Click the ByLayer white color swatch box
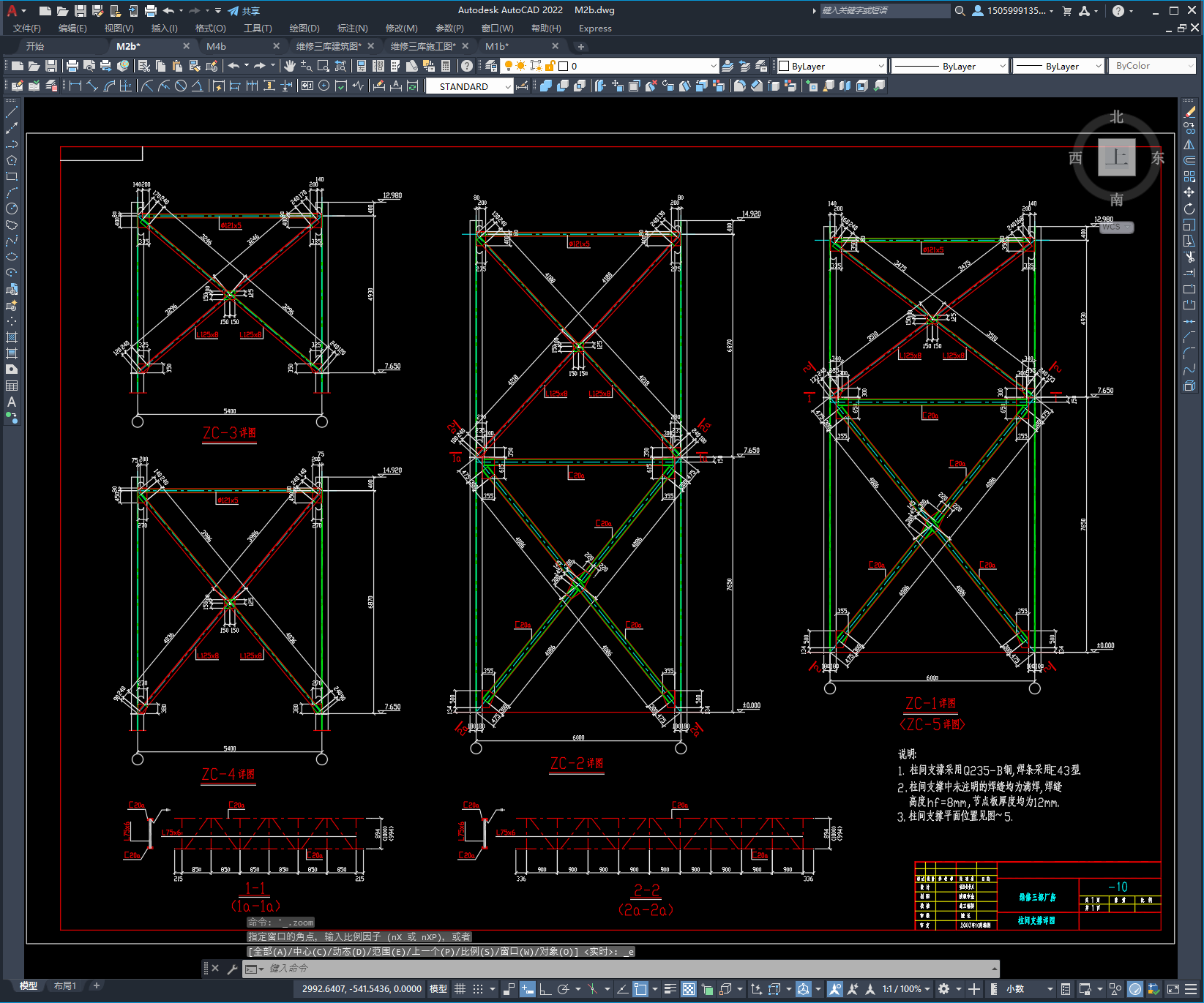The image size is (1204, 1003). (785, 66)
